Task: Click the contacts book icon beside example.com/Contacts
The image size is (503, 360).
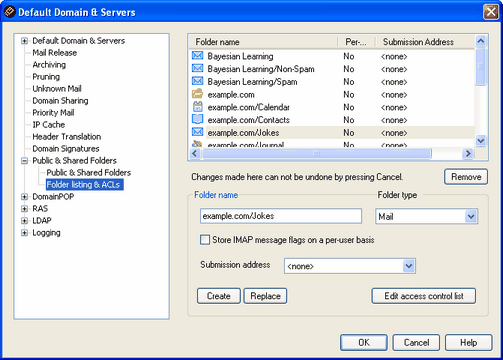Action: coord(197,119)
